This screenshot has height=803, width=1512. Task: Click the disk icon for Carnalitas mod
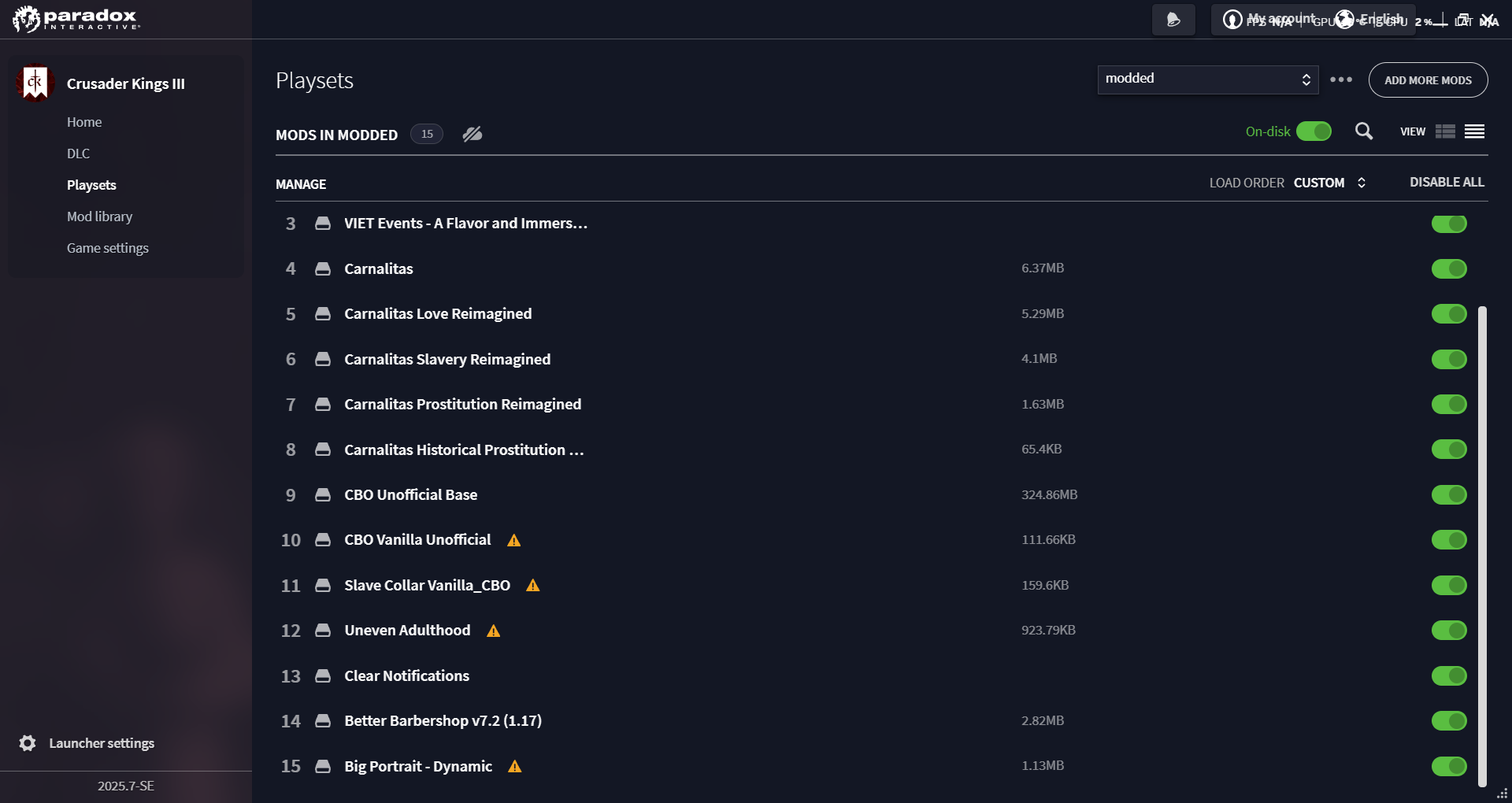pyautogui.click(x=323, y=268)
